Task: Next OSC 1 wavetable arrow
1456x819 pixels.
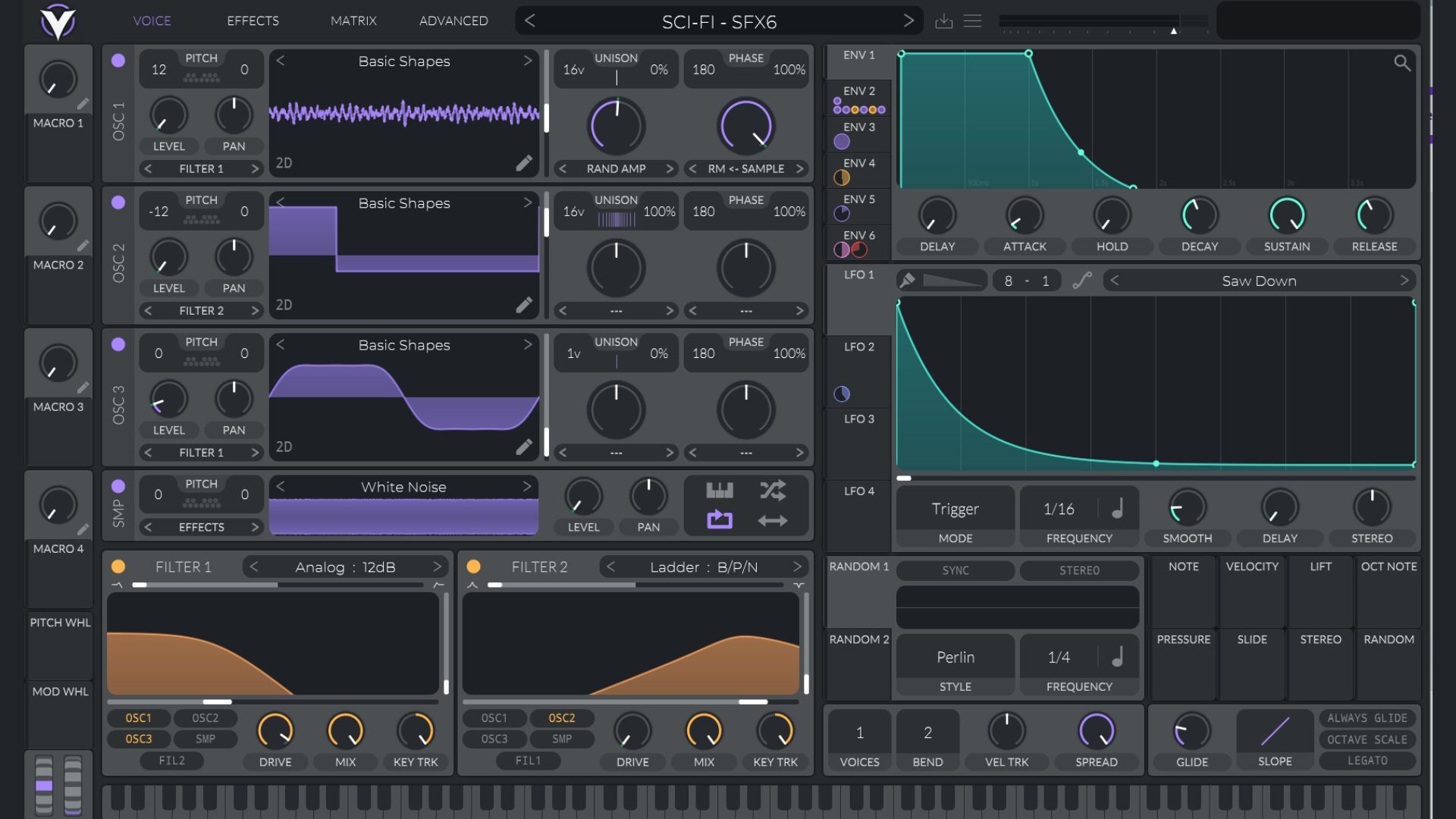Action: (x=528, y=61)
